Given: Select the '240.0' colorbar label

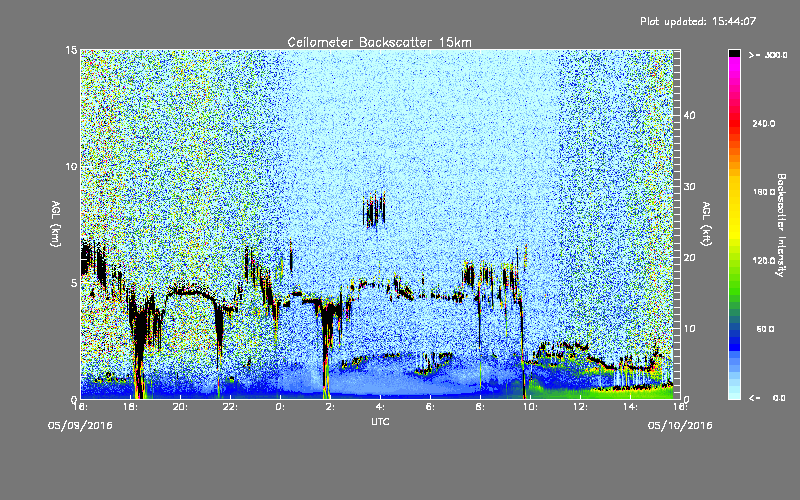Looking at the screenshot, I should (764, 123).
